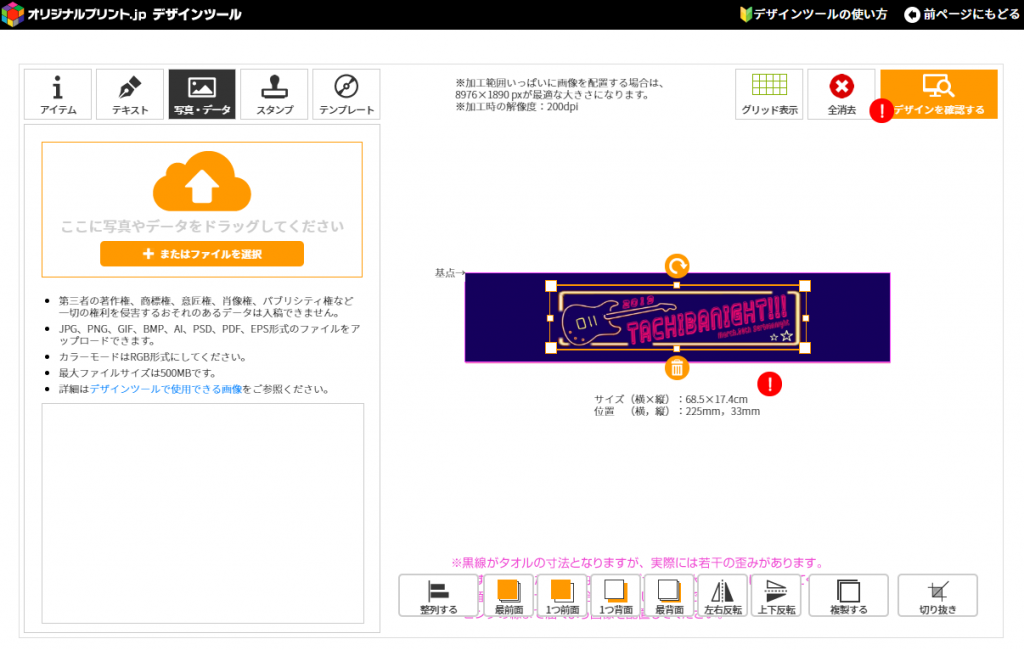
Task: Crop using 切り抜き button
Action: click(937, 596)
